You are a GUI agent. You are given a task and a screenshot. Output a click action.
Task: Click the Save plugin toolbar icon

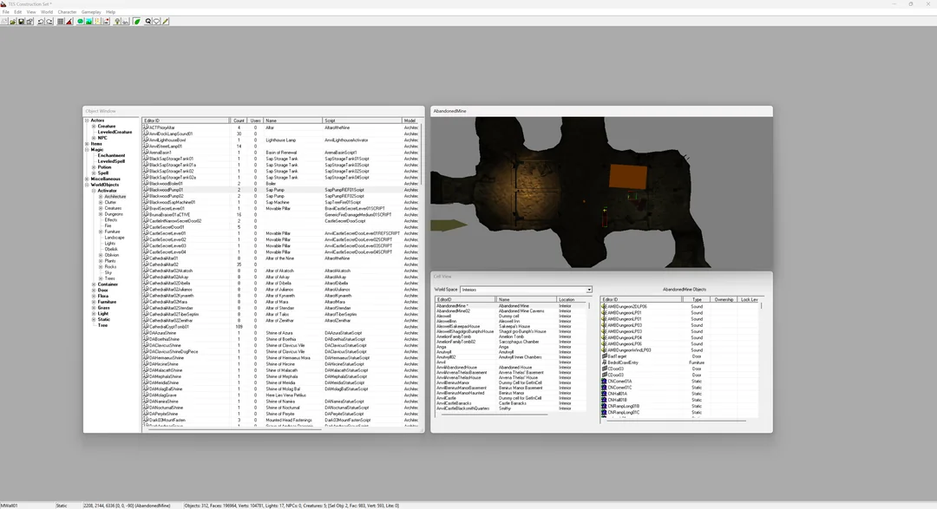coord(21,22)
